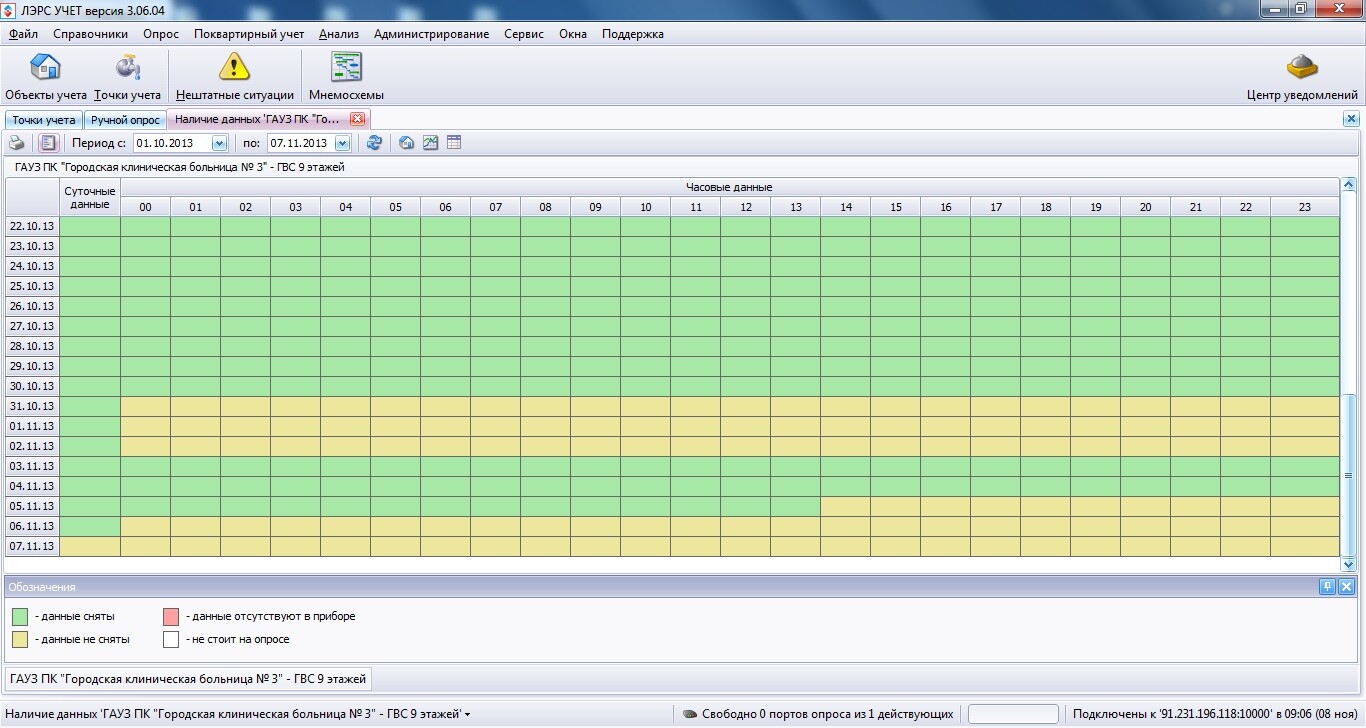
Task: Click the green данные сняты legend swatch
Action: (x=19, y=617)
